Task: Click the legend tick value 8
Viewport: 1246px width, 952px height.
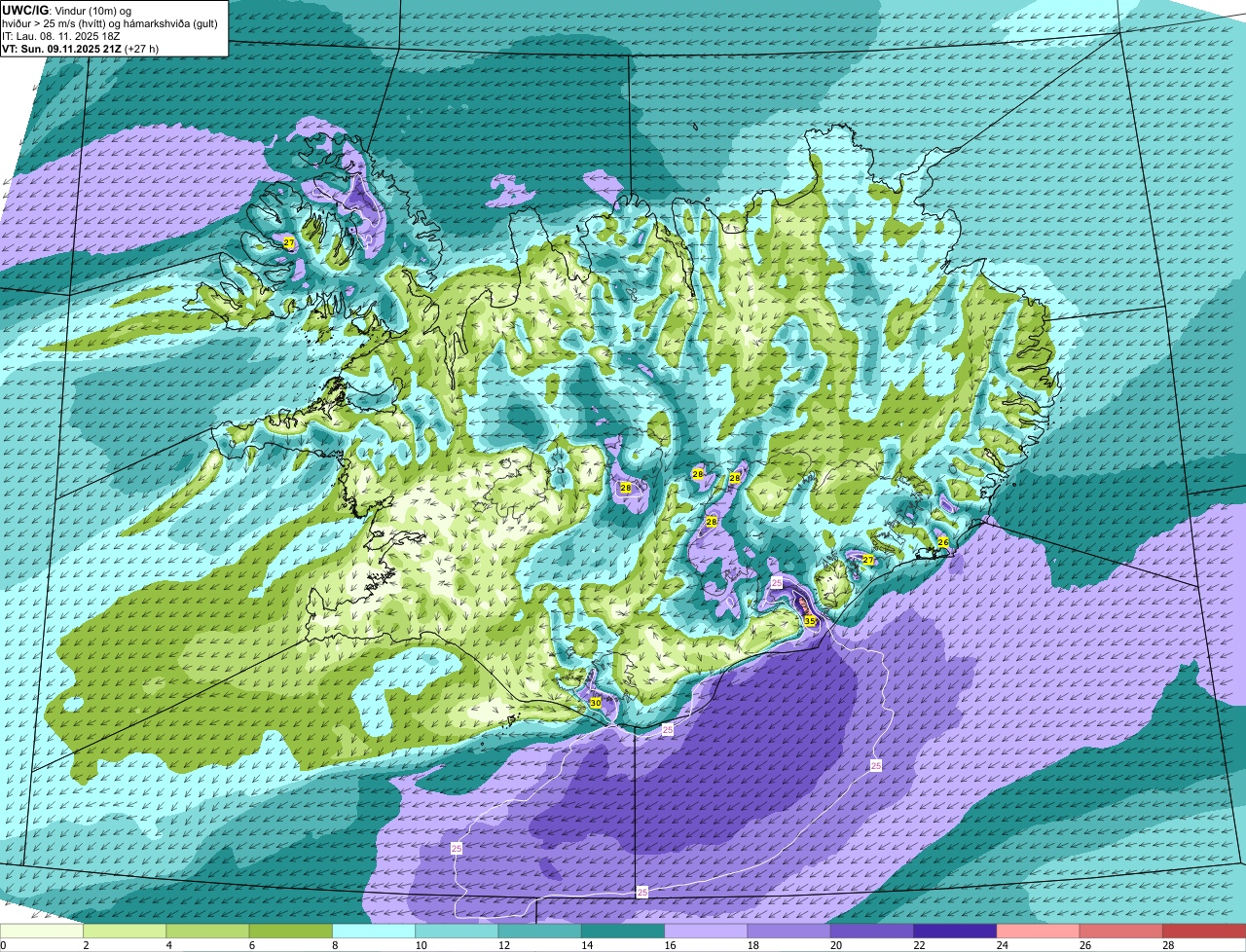Action: (333, 945)
